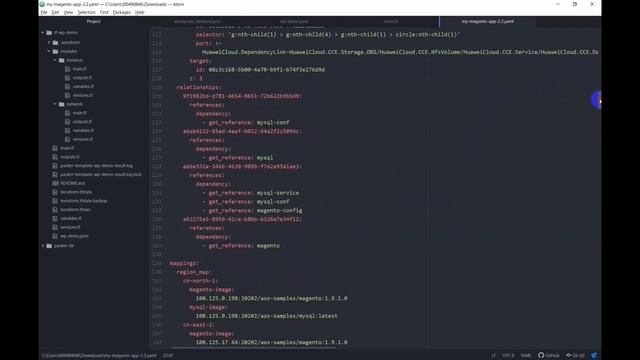Image resolution: width=640 pixels, height=360 pixels.
Task: Click the README.md book icon
Action: tap(55, 183)
